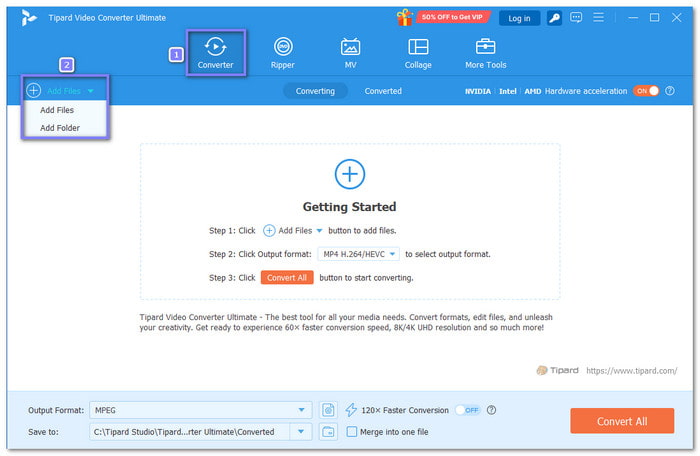This screenshot has width=700, height=456.
Task: Open the More Tools toolbox
Action: coord(486,52)
